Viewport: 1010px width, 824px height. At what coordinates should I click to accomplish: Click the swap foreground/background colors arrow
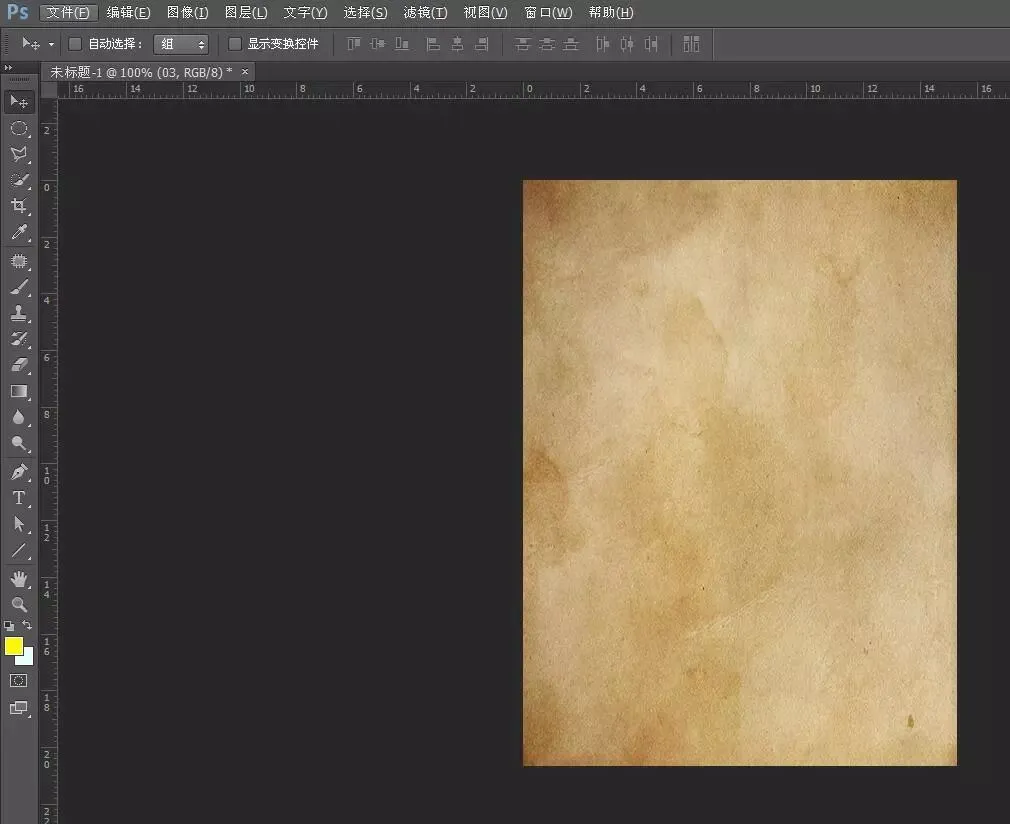[28, 626]
